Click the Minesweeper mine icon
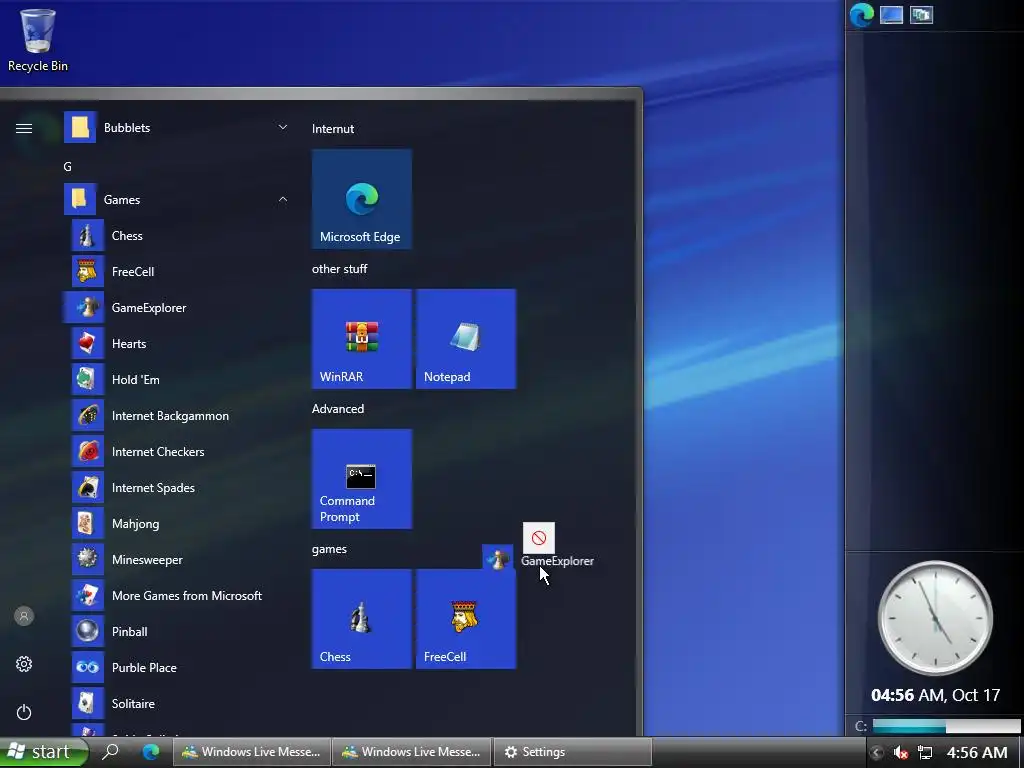Image resolution: width=1024 pixels, height=768 pixels. (88, 559)
